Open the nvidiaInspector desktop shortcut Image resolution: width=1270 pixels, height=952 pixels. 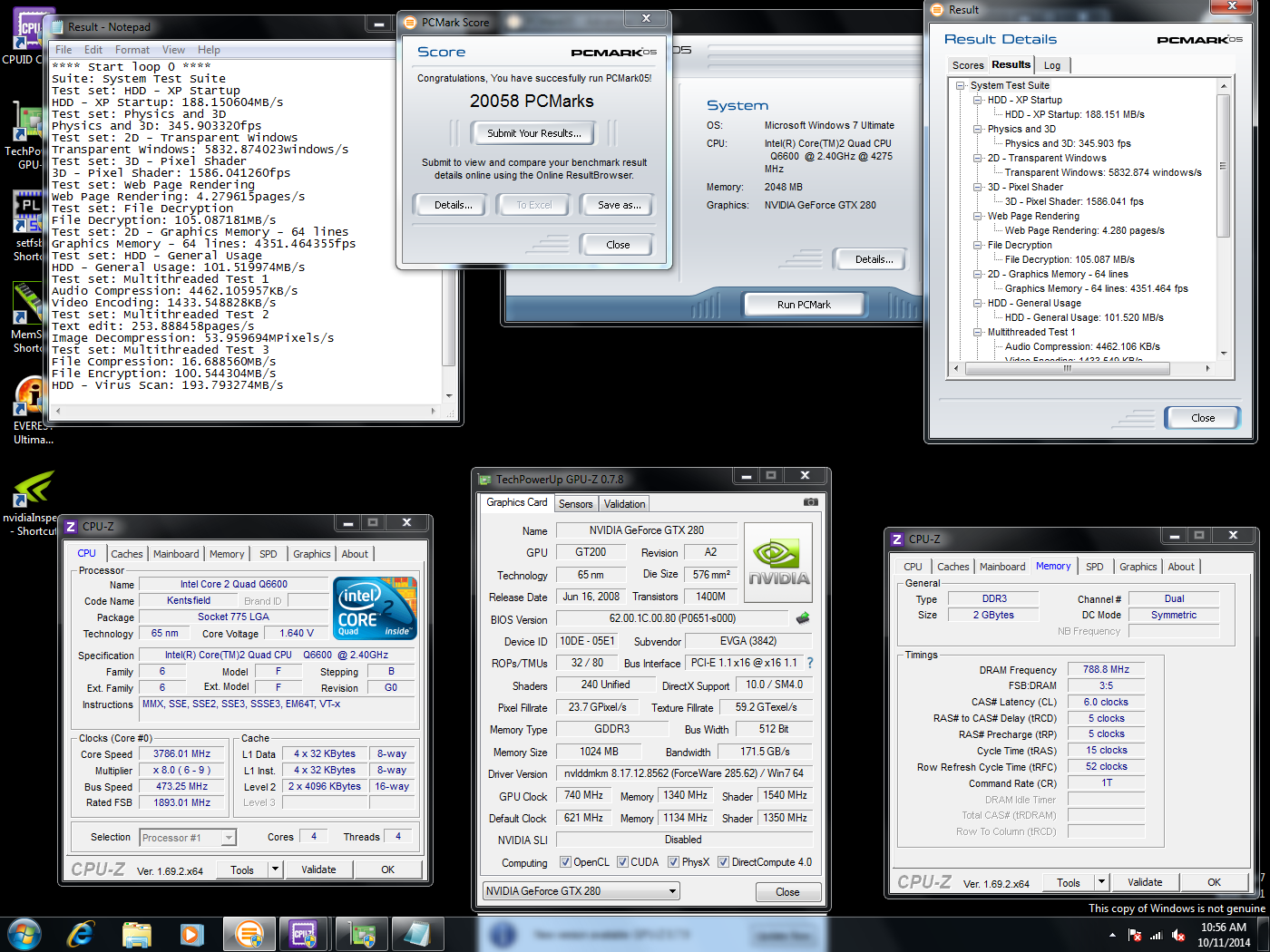coord(33,489)
